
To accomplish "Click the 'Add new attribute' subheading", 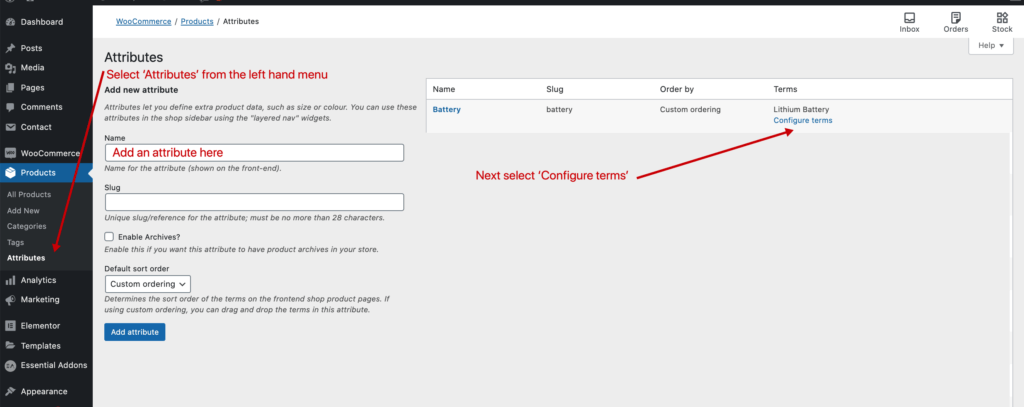I will [141, 90].
